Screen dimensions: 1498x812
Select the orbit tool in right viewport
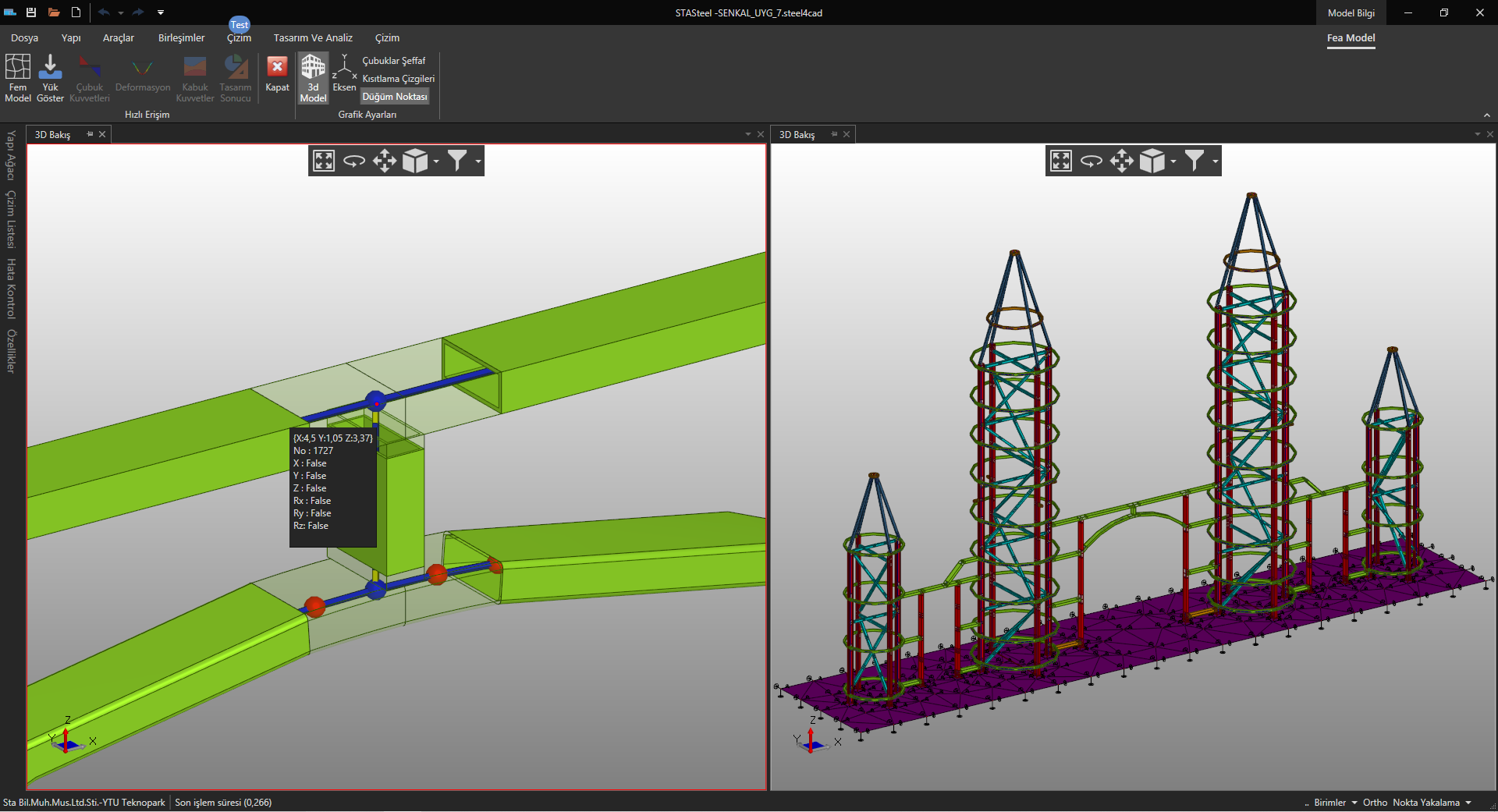pos(1091,161)
